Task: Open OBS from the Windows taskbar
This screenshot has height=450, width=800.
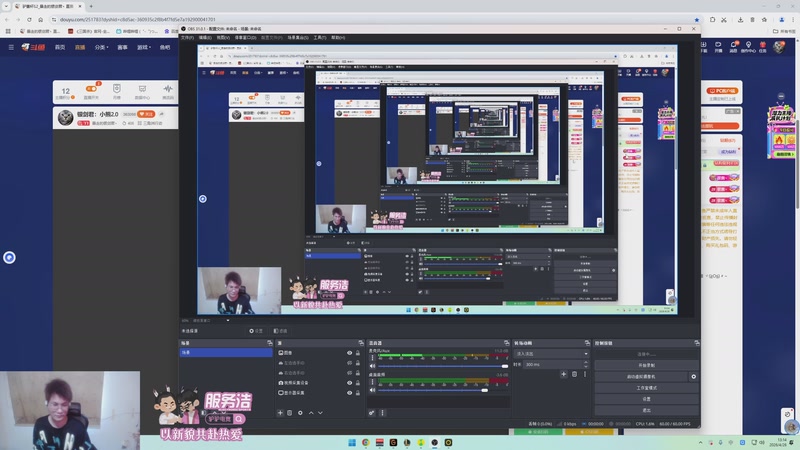Action: click(434, 442)
